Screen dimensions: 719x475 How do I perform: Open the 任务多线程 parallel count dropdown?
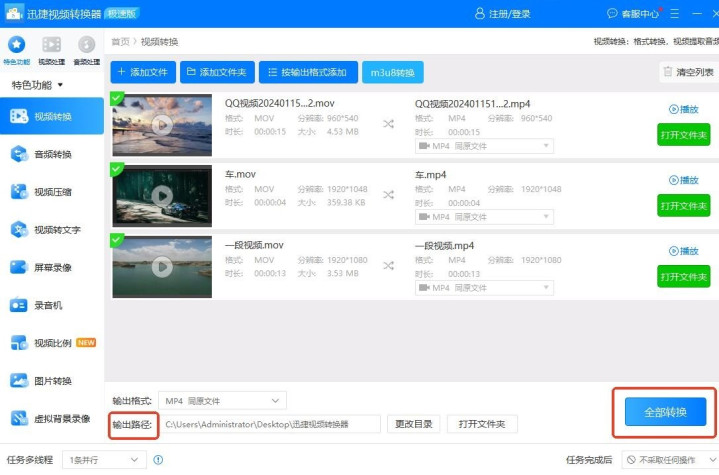[103, 460]
